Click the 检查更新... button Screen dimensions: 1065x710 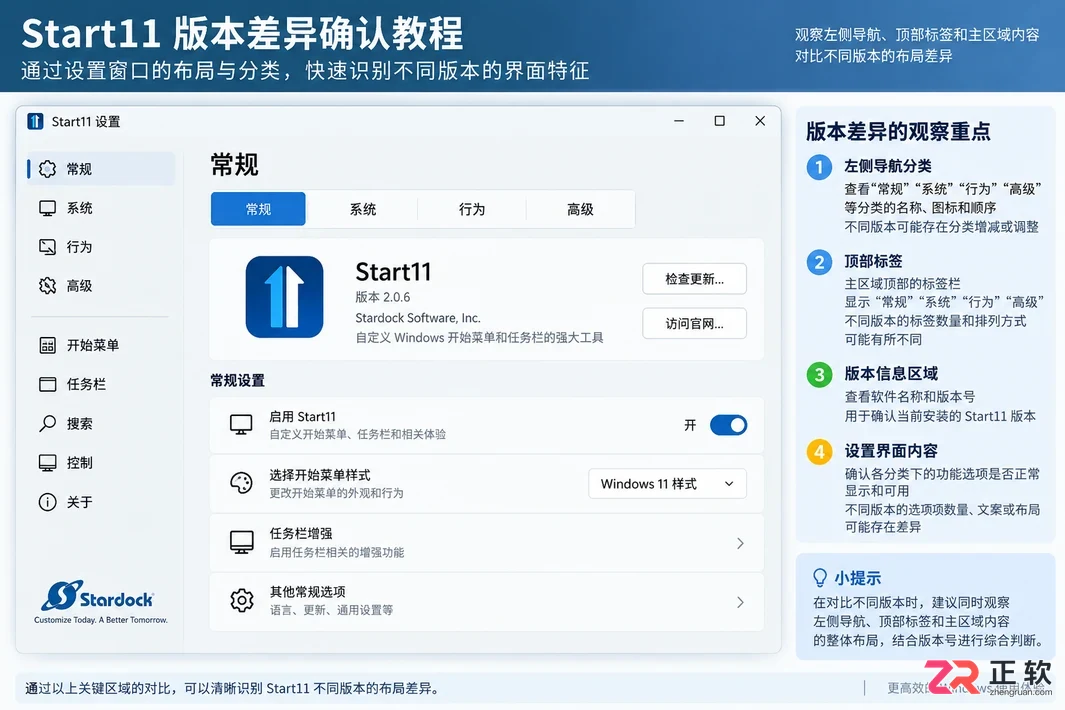694,279
